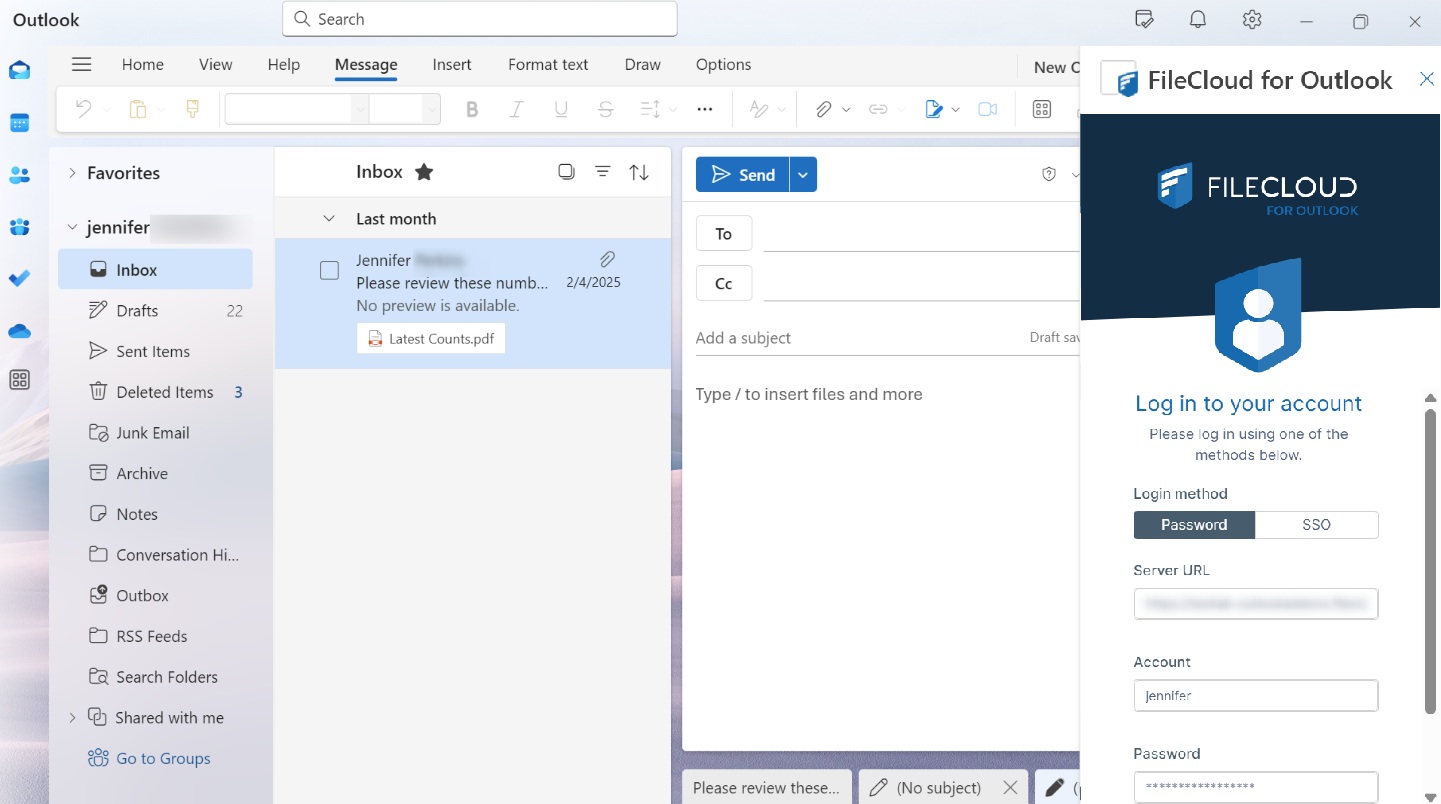Open the font size dropdown
This screenshot has height=804, width=1441.
point(430,109)
